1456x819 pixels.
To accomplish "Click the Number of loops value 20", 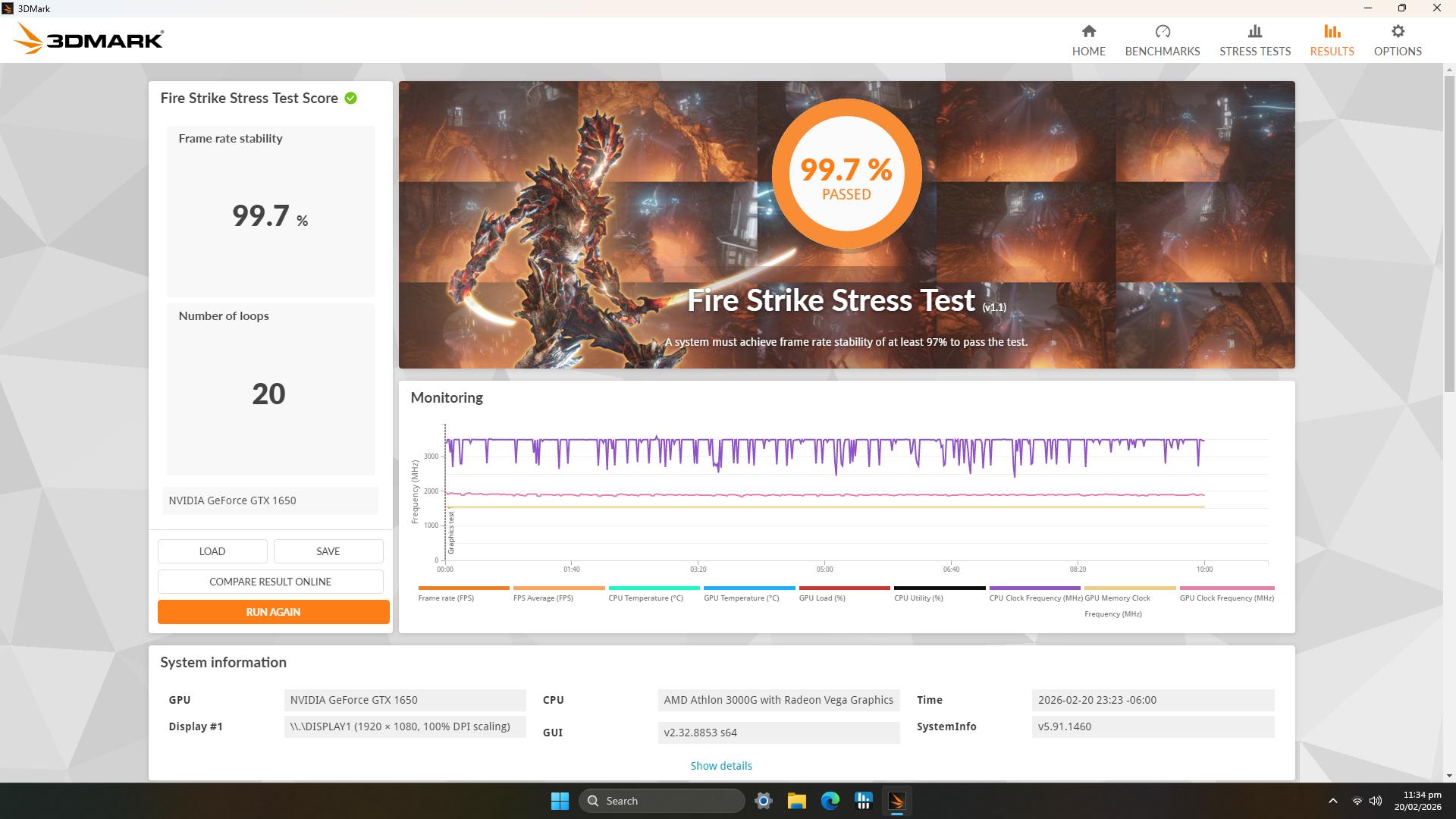I will coord(268,394).
